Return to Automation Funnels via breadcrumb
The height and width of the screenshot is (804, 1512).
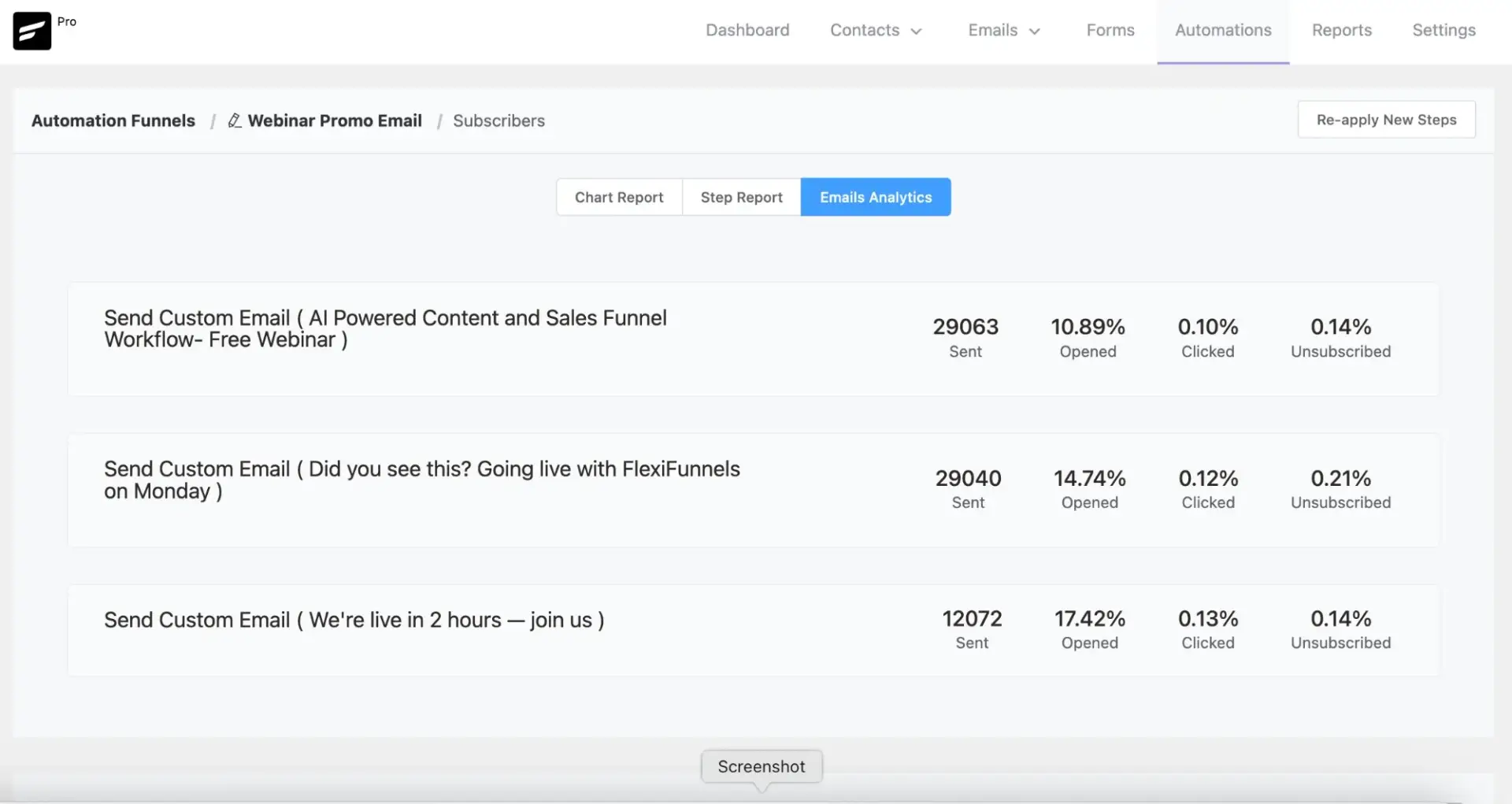coord(113,120)
